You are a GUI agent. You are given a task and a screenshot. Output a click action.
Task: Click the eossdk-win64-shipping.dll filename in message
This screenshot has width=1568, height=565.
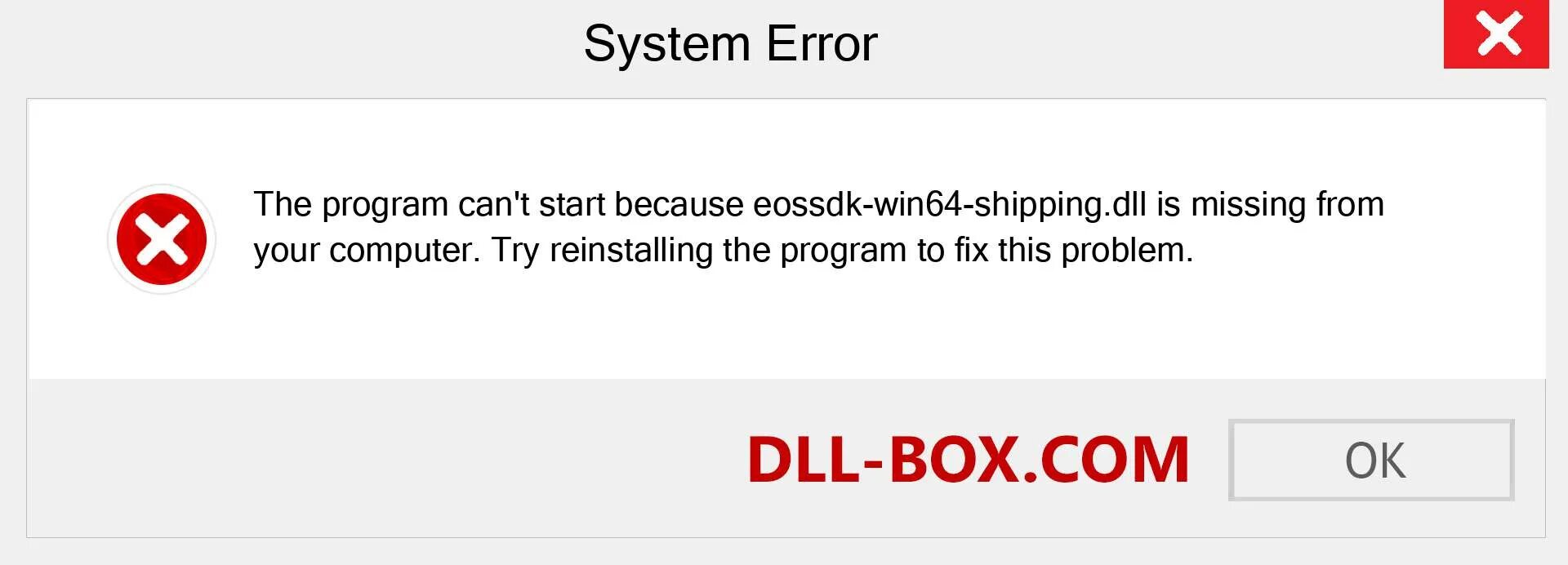tap(950, 205)
